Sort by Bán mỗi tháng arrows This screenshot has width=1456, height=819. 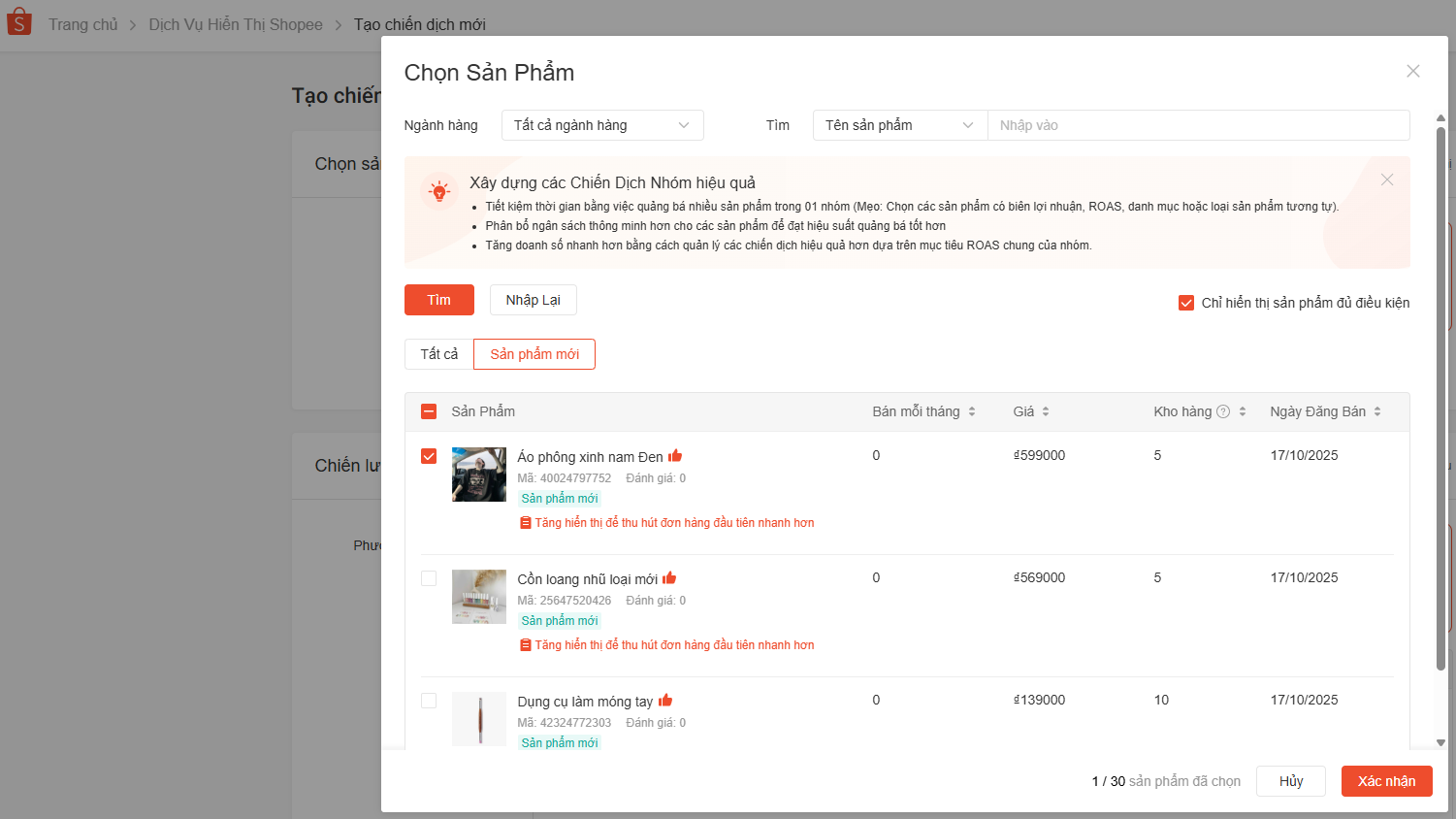tap(971, 411)
